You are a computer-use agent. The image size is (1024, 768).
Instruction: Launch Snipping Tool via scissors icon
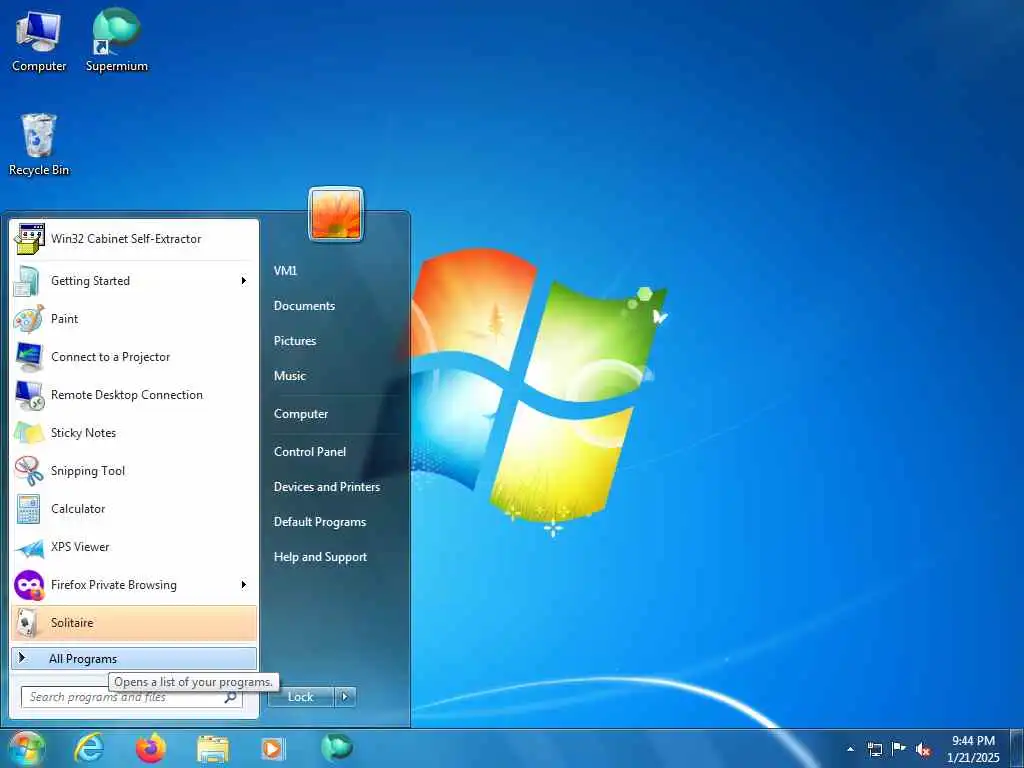click(29, 471)
